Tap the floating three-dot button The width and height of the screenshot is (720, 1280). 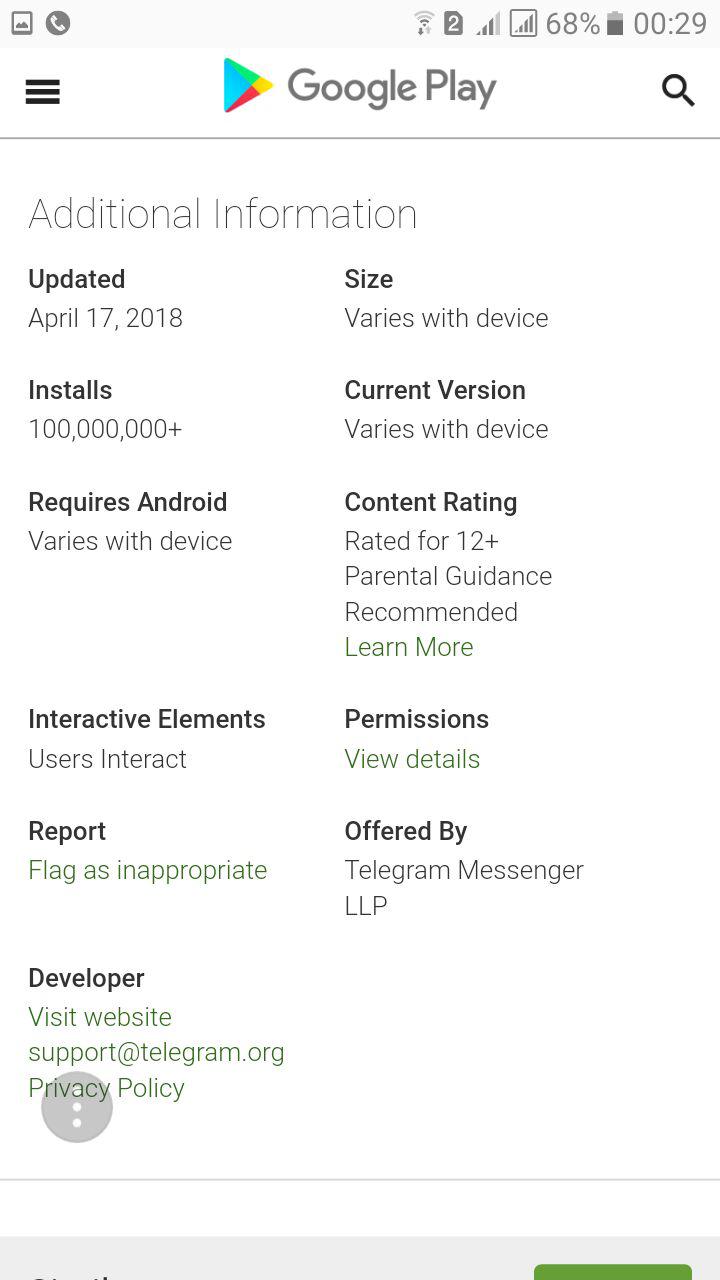pos(77,1107)
